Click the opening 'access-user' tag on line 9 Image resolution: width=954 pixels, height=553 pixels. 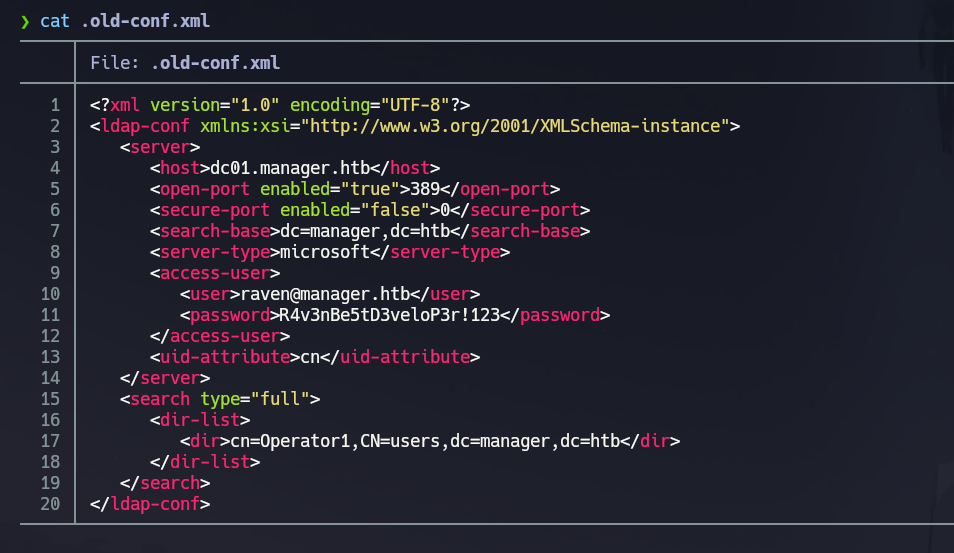215,273
